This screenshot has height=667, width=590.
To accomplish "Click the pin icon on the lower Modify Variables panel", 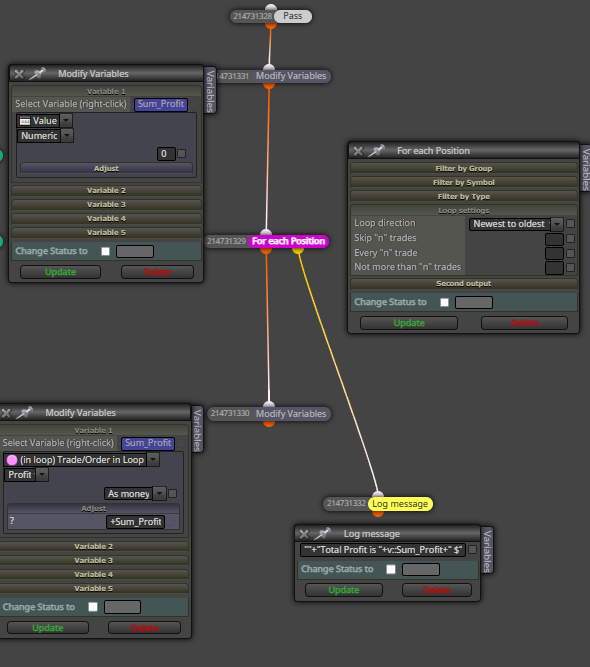I will tap(24, 413).
